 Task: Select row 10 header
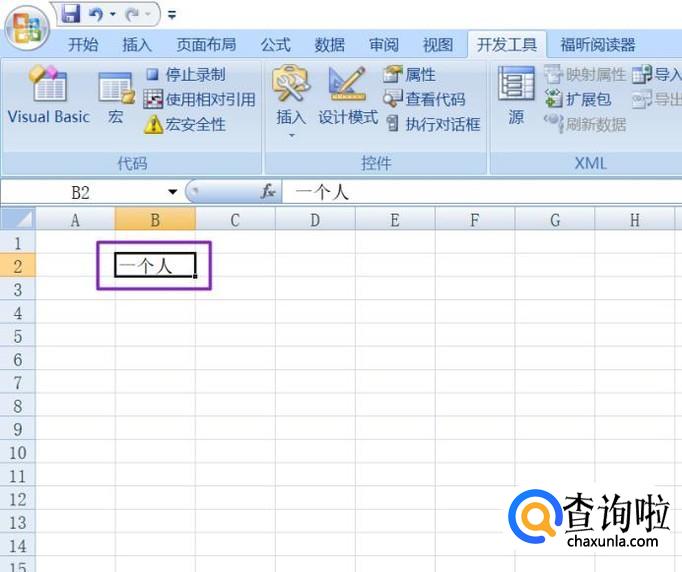pyautogui.click(x=18, y=452)
